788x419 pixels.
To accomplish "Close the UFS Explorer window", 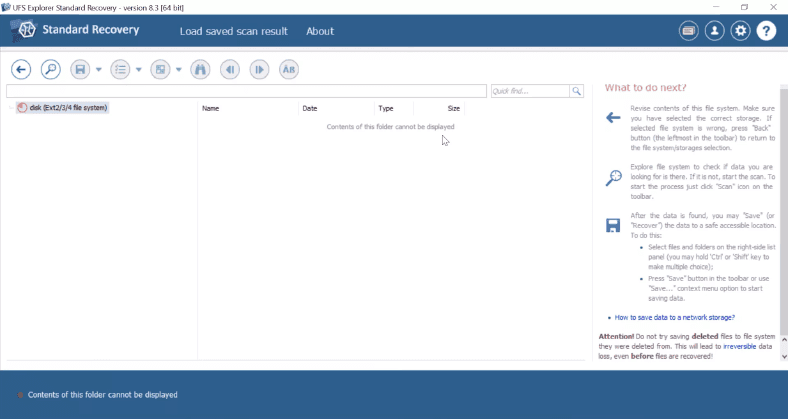I will click(x=773, y=7).
